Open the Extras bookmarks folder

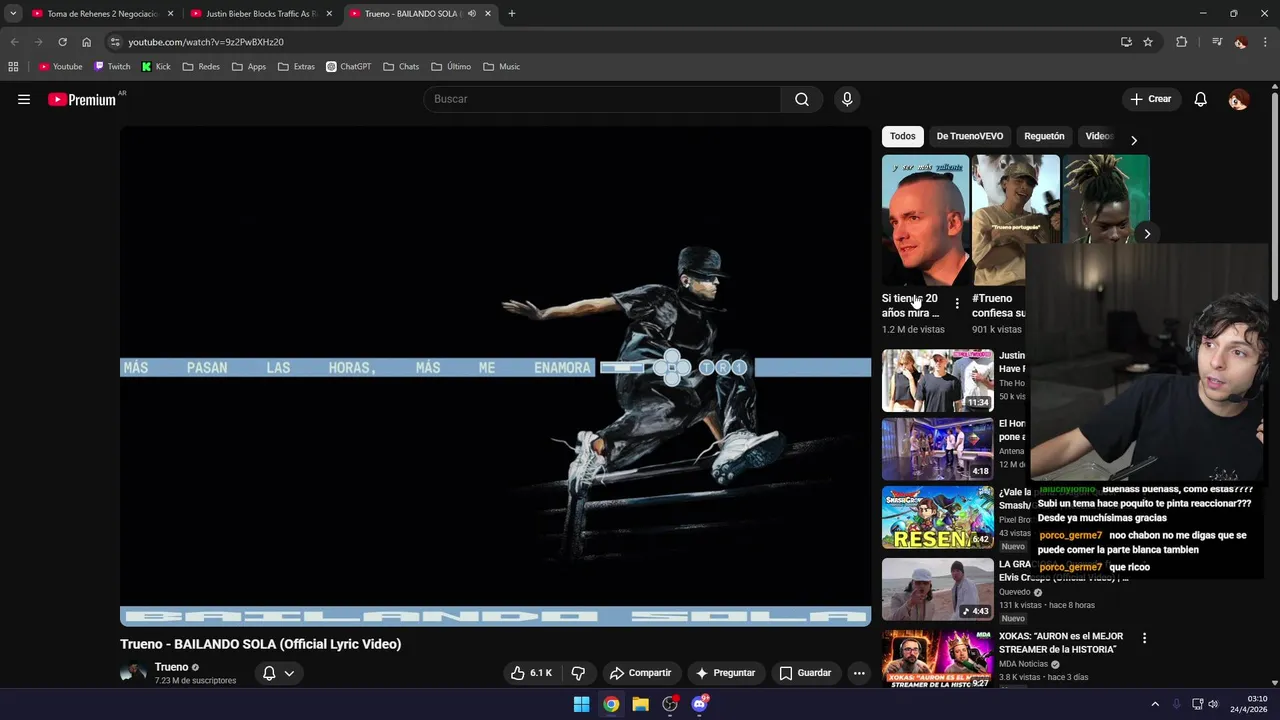click(296, 67)
